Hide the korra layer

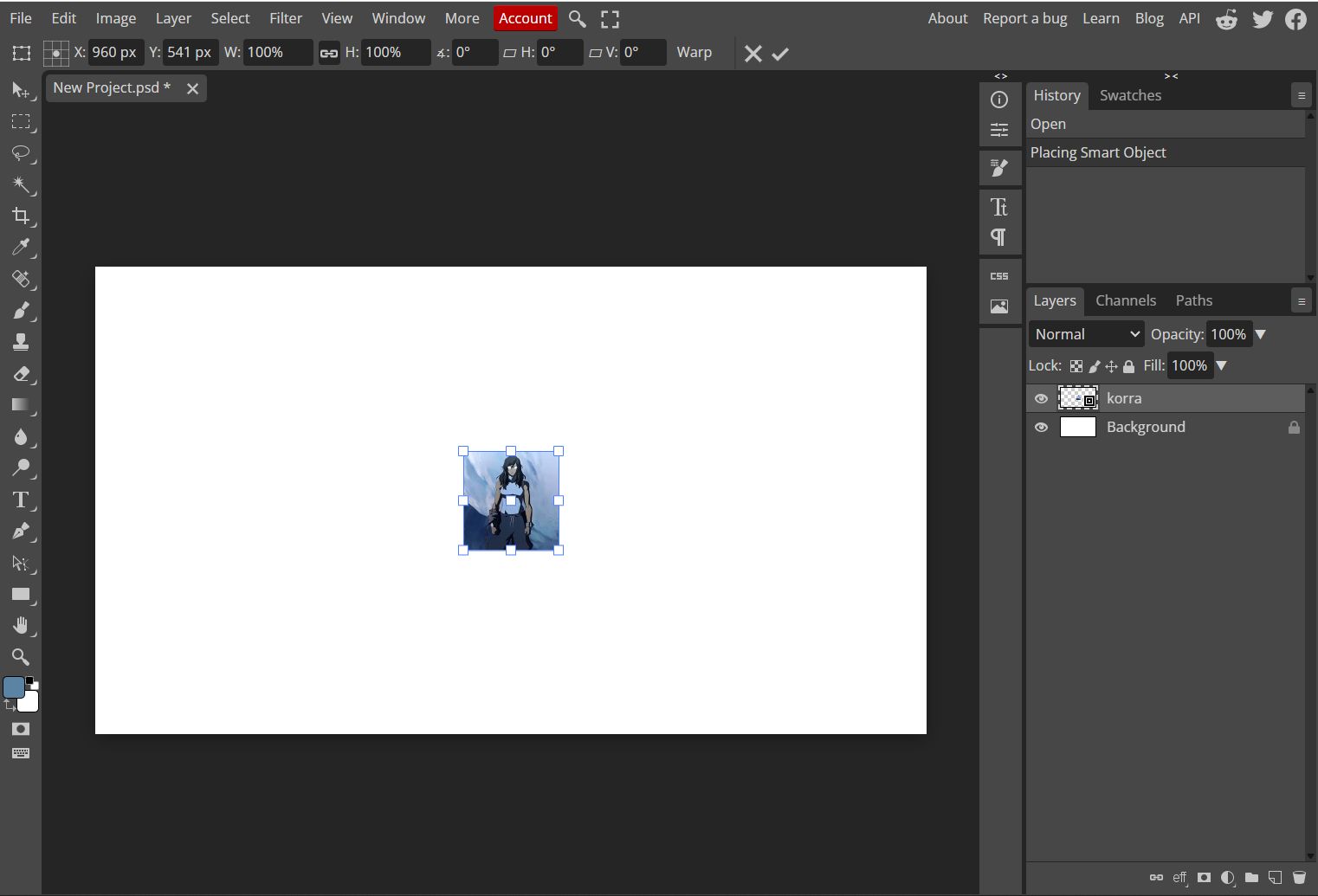(1042, 398)
